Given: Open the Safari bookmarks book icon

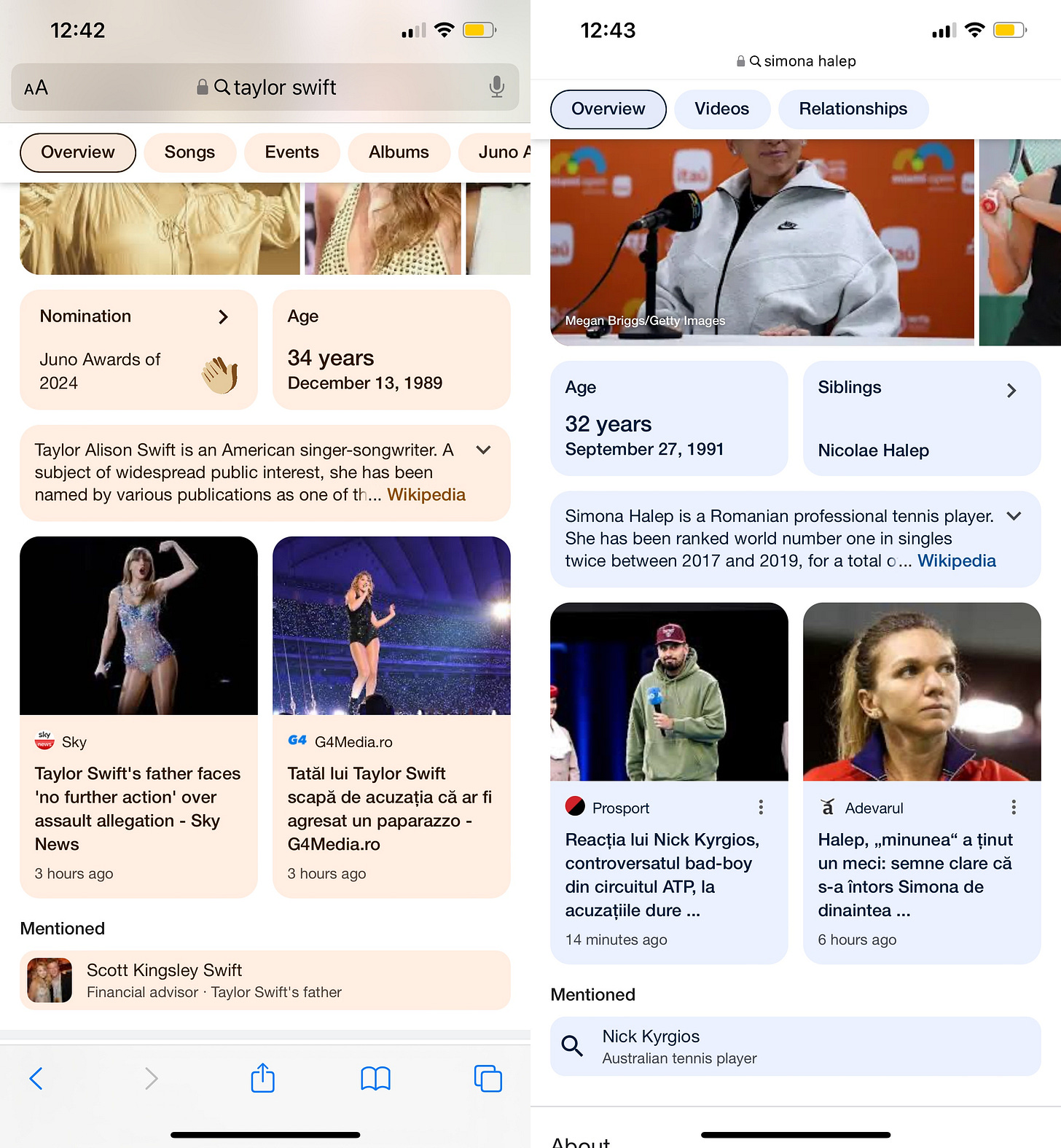Looking at the screenshot, I should click(375, 1078).
